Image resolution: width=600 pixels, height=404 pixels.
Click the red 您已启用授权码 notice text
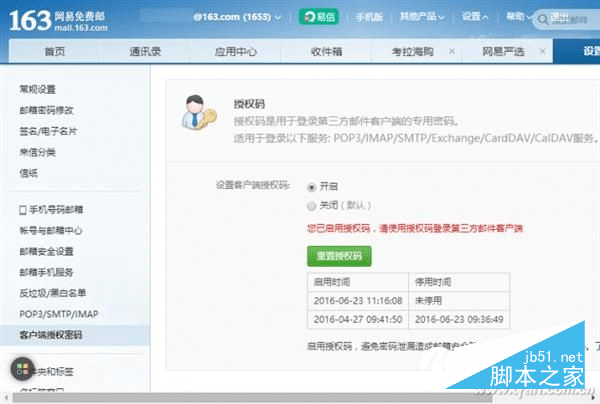coord(415,229)
